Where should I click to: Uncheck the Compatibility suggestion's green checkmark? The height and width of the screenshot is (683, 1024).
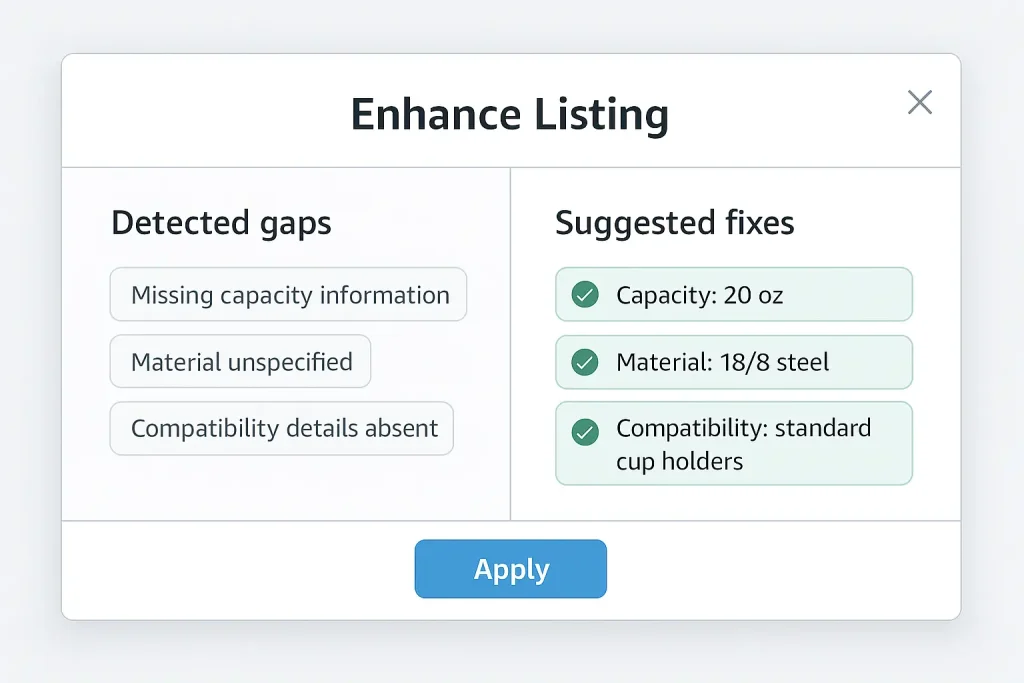pyautogui.click(x=584, y=432)
